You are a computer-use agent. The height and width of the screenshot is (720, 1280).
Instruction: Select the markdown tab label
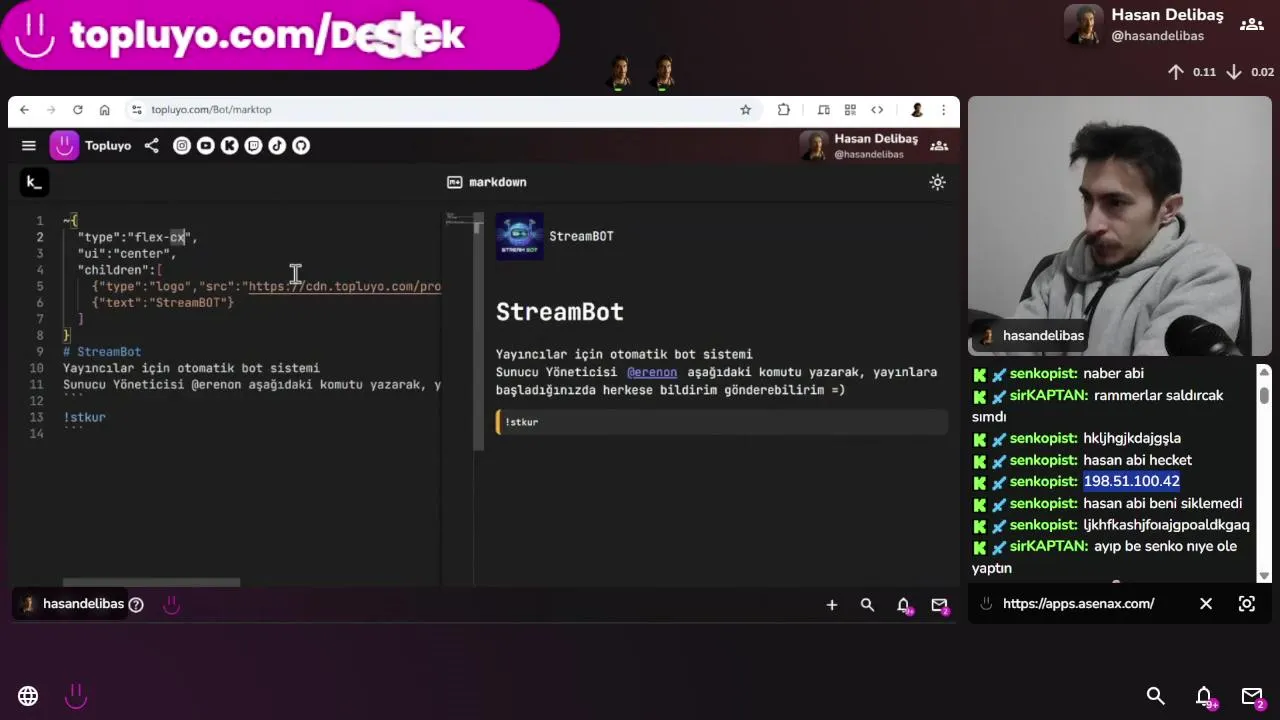click(487, 182)
